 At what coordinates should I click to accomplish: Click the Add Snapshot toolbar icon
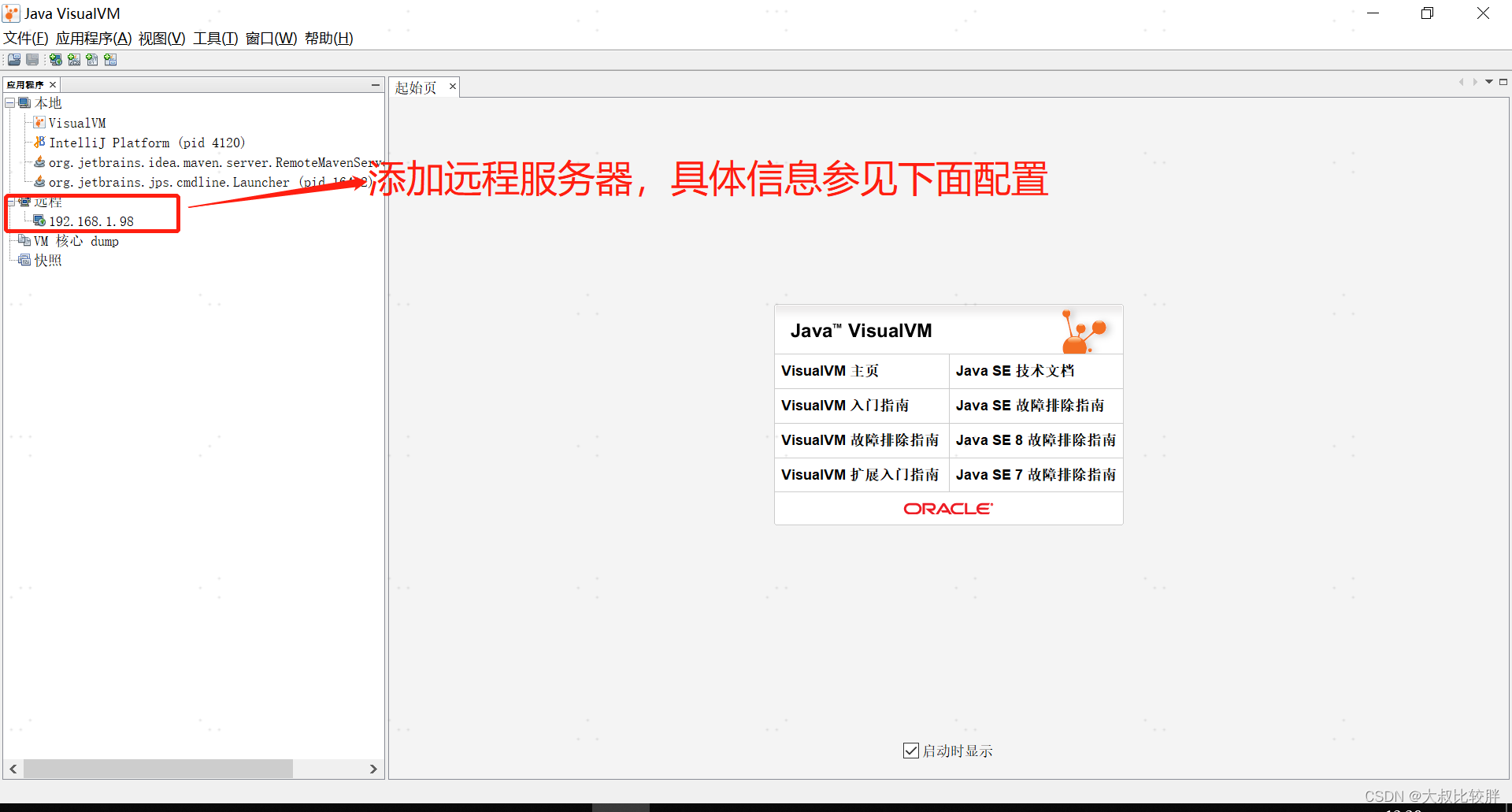click(110, 60)
